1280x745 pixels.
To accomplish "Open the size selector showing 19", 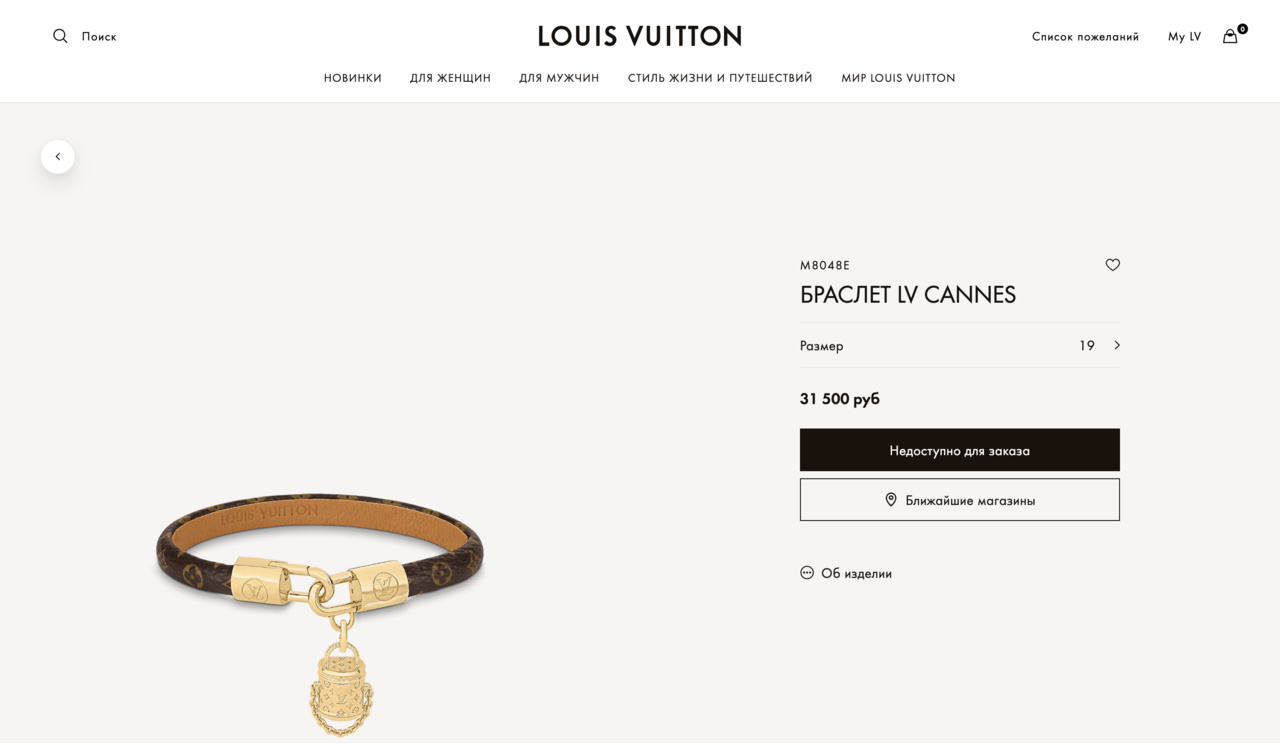I will coord(960,345).
